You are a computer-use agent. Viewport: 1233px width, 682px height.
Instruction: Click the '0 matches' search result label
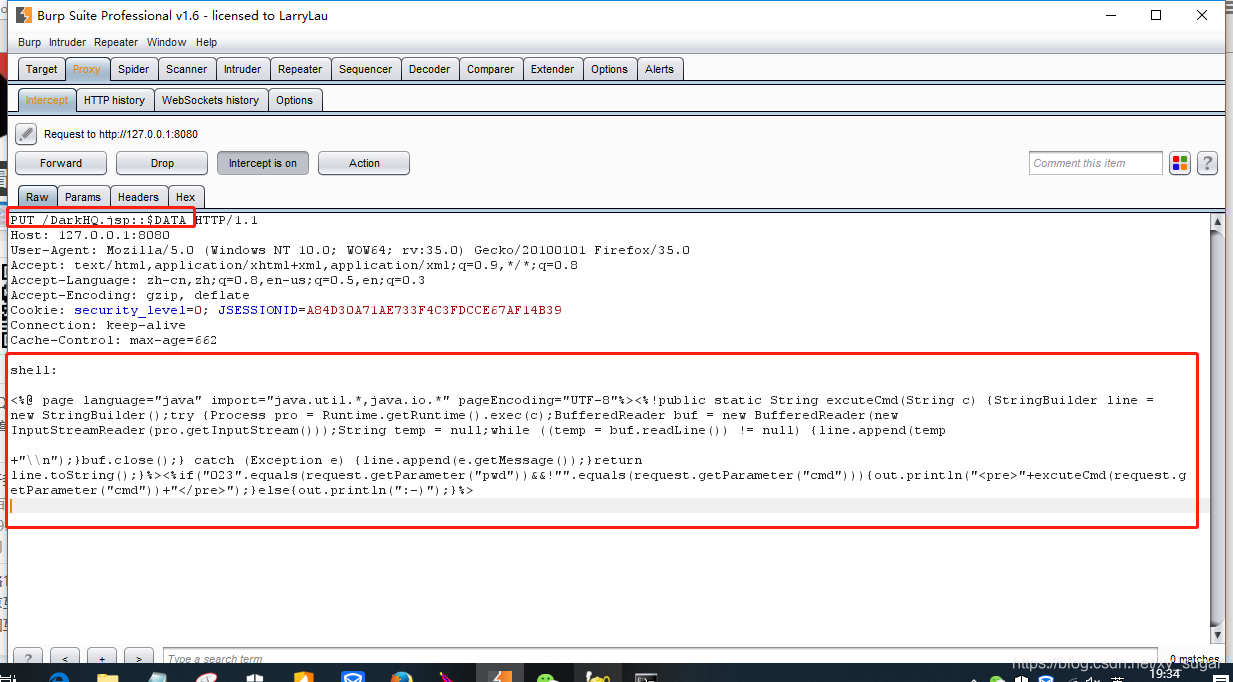pyautogui.click(x=1194, y=659)
